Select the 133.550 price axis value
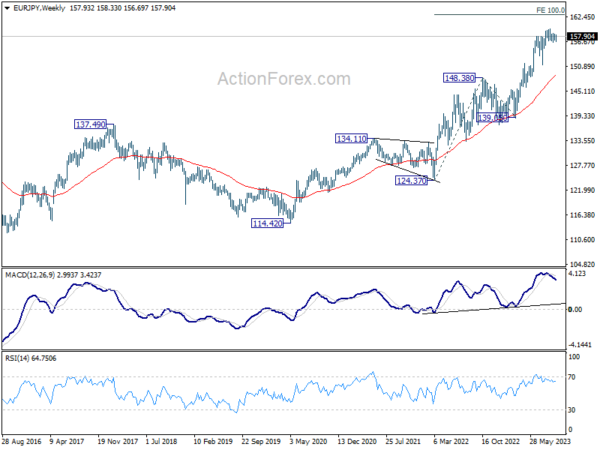Viewport: 600px width, 450px height. [x=582, y=141]
